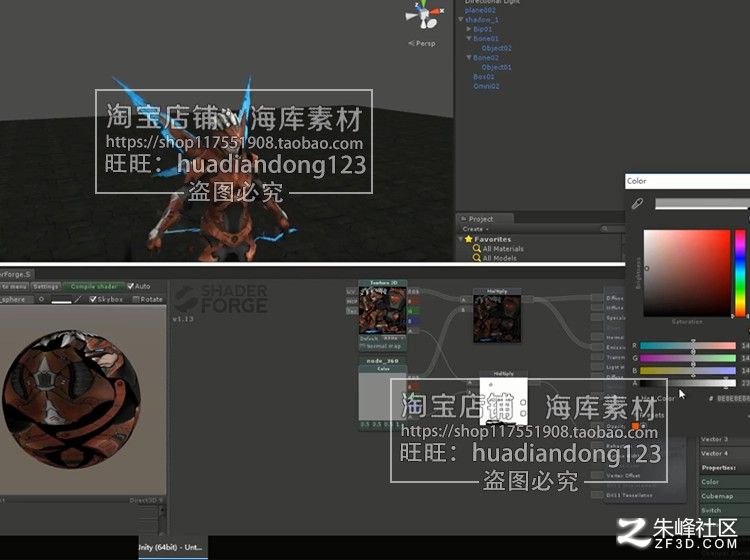Click the Return to menu button
The image size is (750, 560).
pyautogui.click(x=14, y=286)
